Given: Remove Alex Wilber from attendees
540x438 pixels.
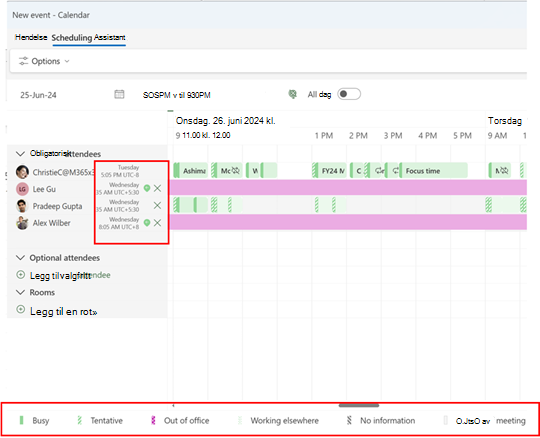Looking at the screenshot, I should (157, 223).
